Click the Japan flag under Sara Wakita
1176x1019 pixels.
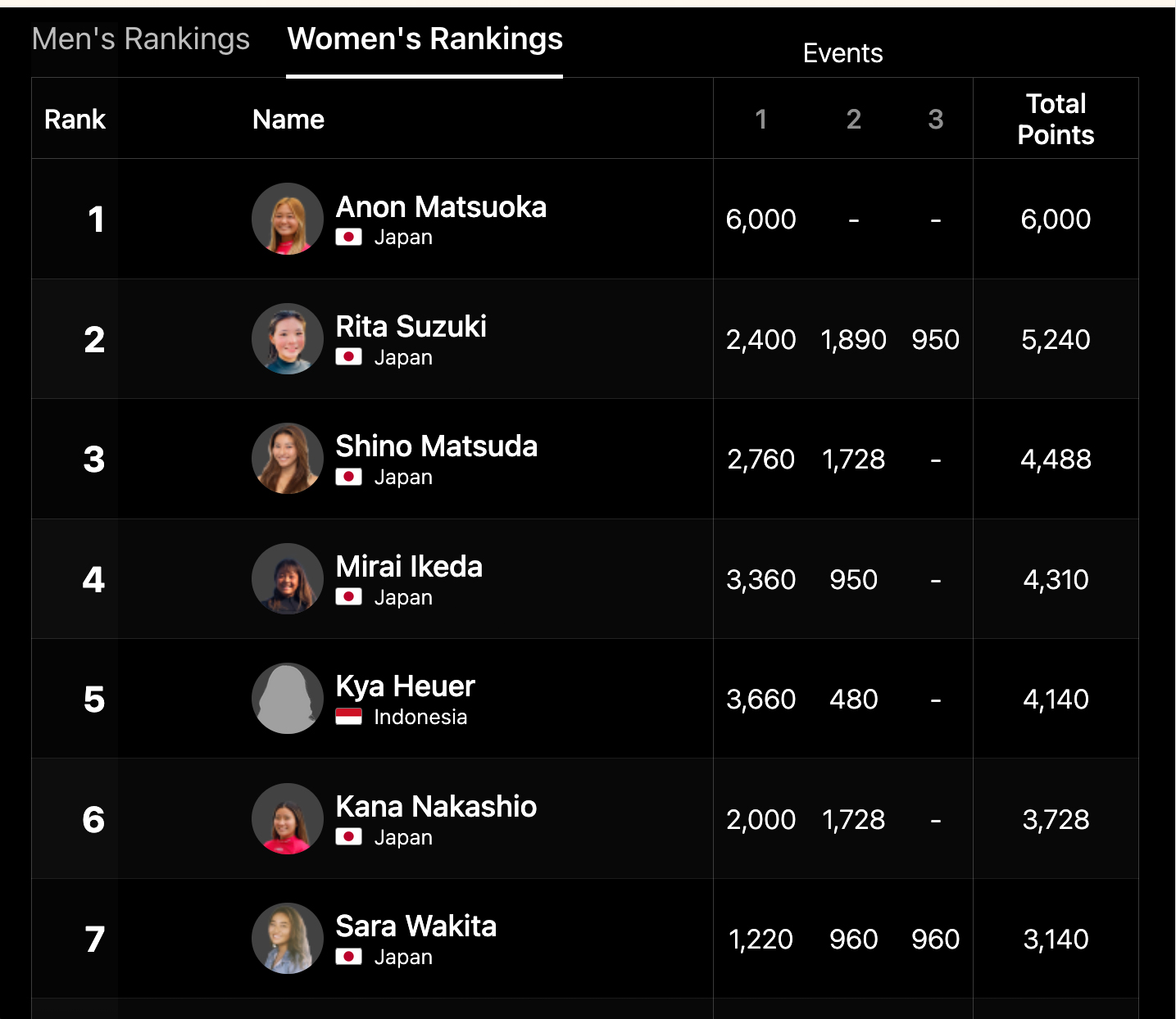point(349,957)
